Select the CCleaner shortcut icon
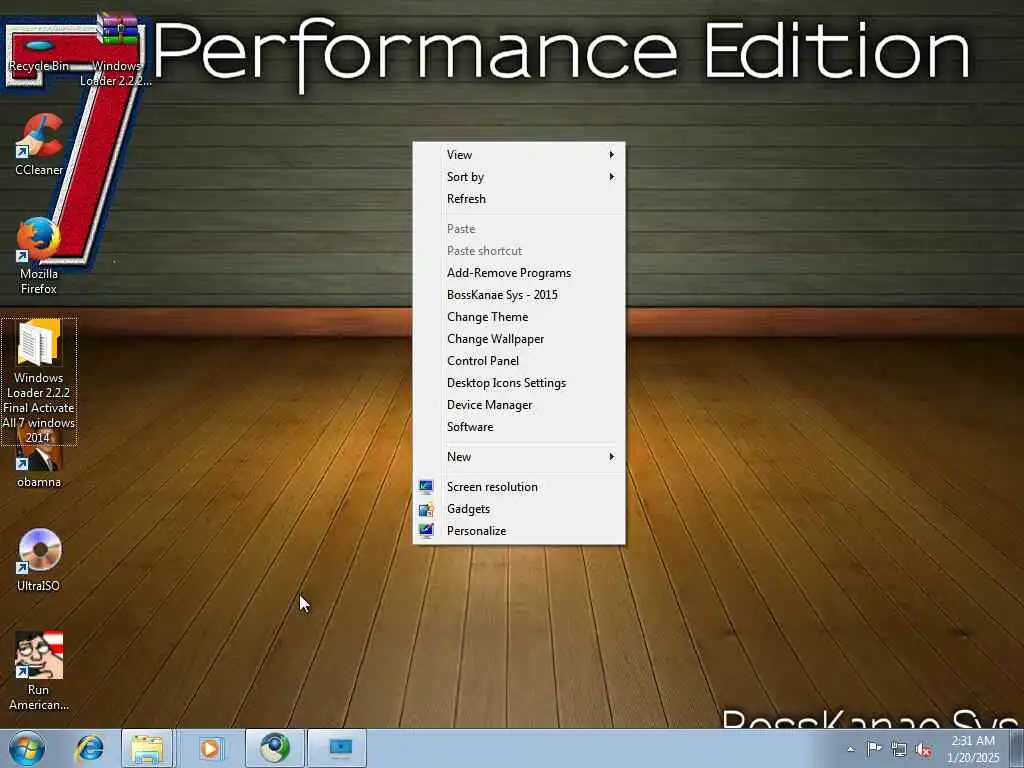The height and width of the screenshot is (768, 1024). pos(39,145)
